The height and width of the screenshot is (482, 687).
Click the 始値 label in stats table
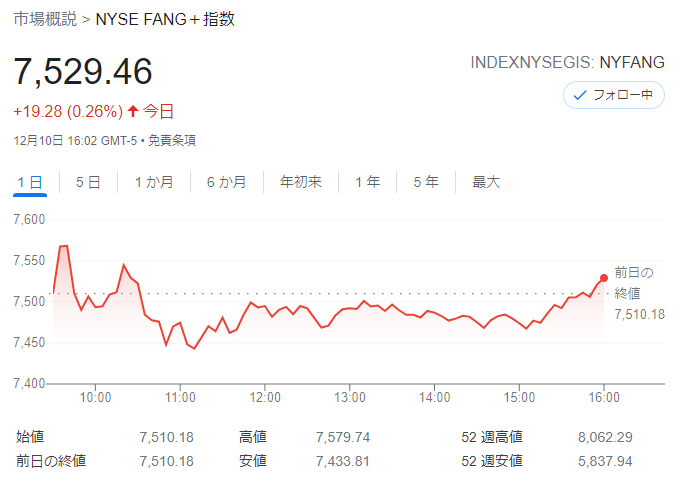click(30, 436)
